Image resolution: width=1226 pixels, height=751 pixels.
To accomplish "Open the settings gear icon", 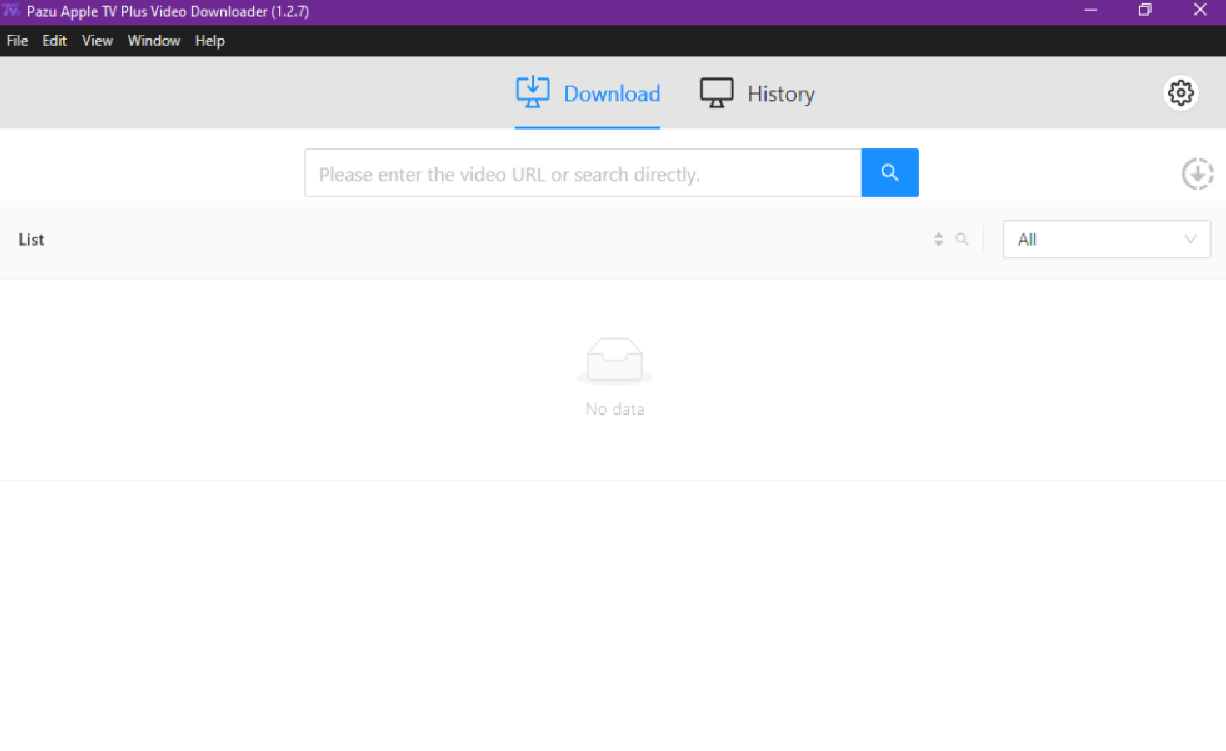I will click(1181, 93).
